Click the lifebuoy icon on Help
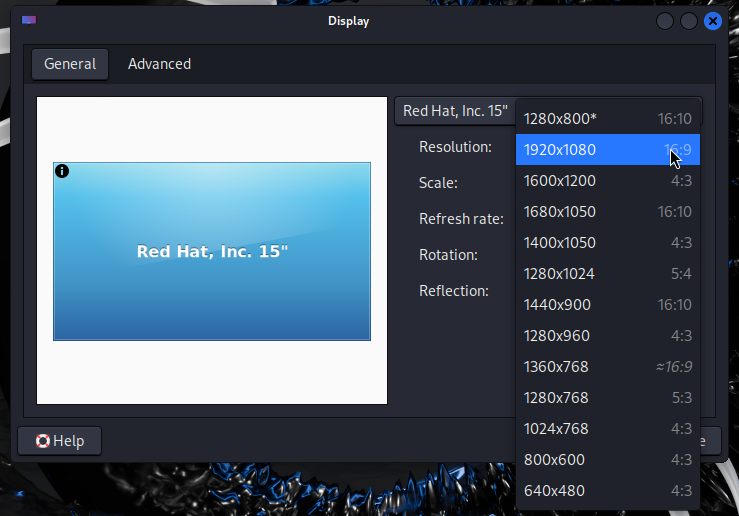This screenshot has width=739, height=516. [x=43, y=441]
